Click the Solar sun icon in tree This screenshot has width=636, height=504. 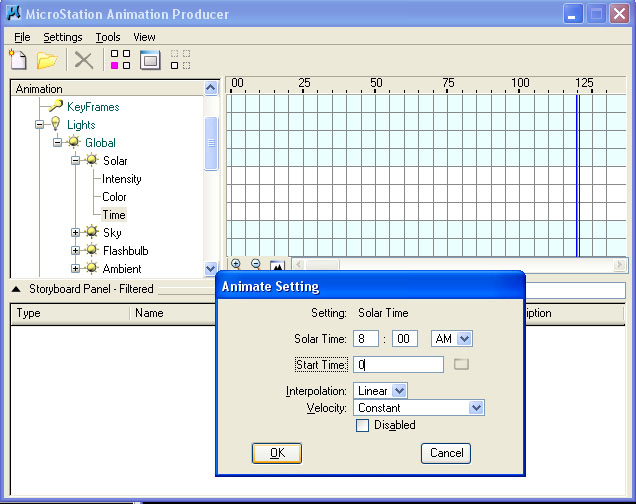click(x=92, y=160)
